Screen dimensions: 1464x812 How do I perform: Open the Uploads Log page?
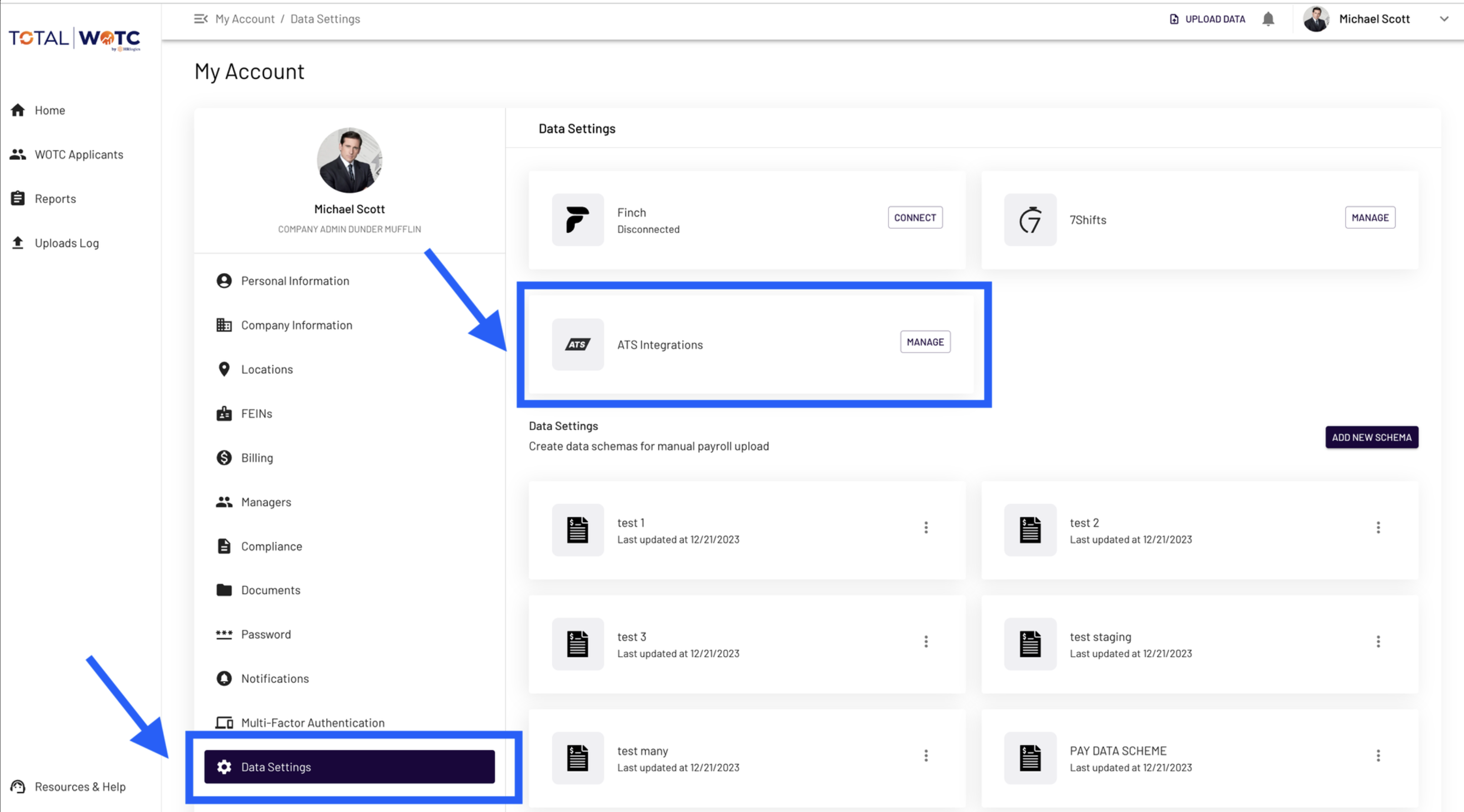(x=66, y=243)
